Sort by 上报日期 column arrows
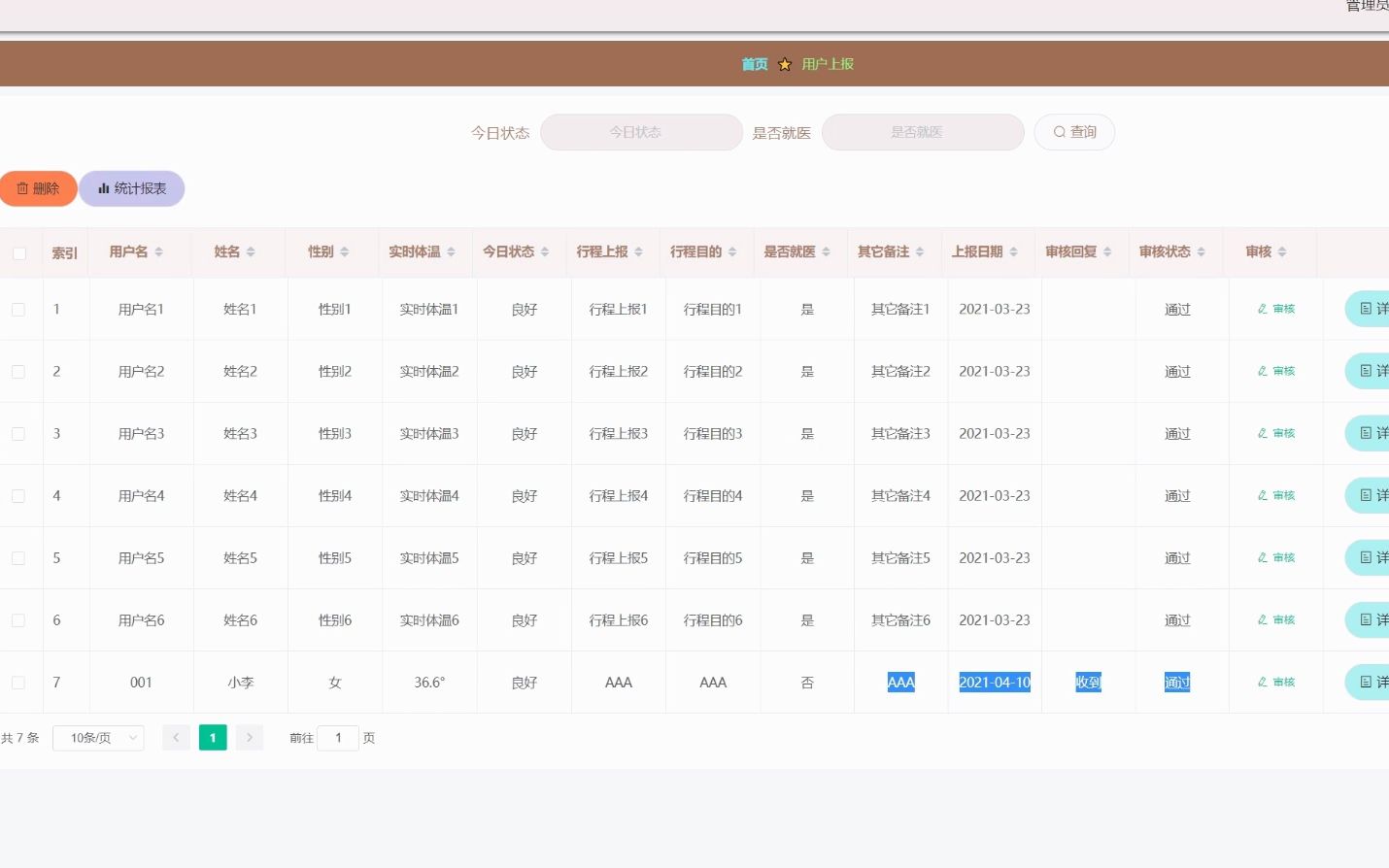1389x868 pixels. (x=1013, y=252)
